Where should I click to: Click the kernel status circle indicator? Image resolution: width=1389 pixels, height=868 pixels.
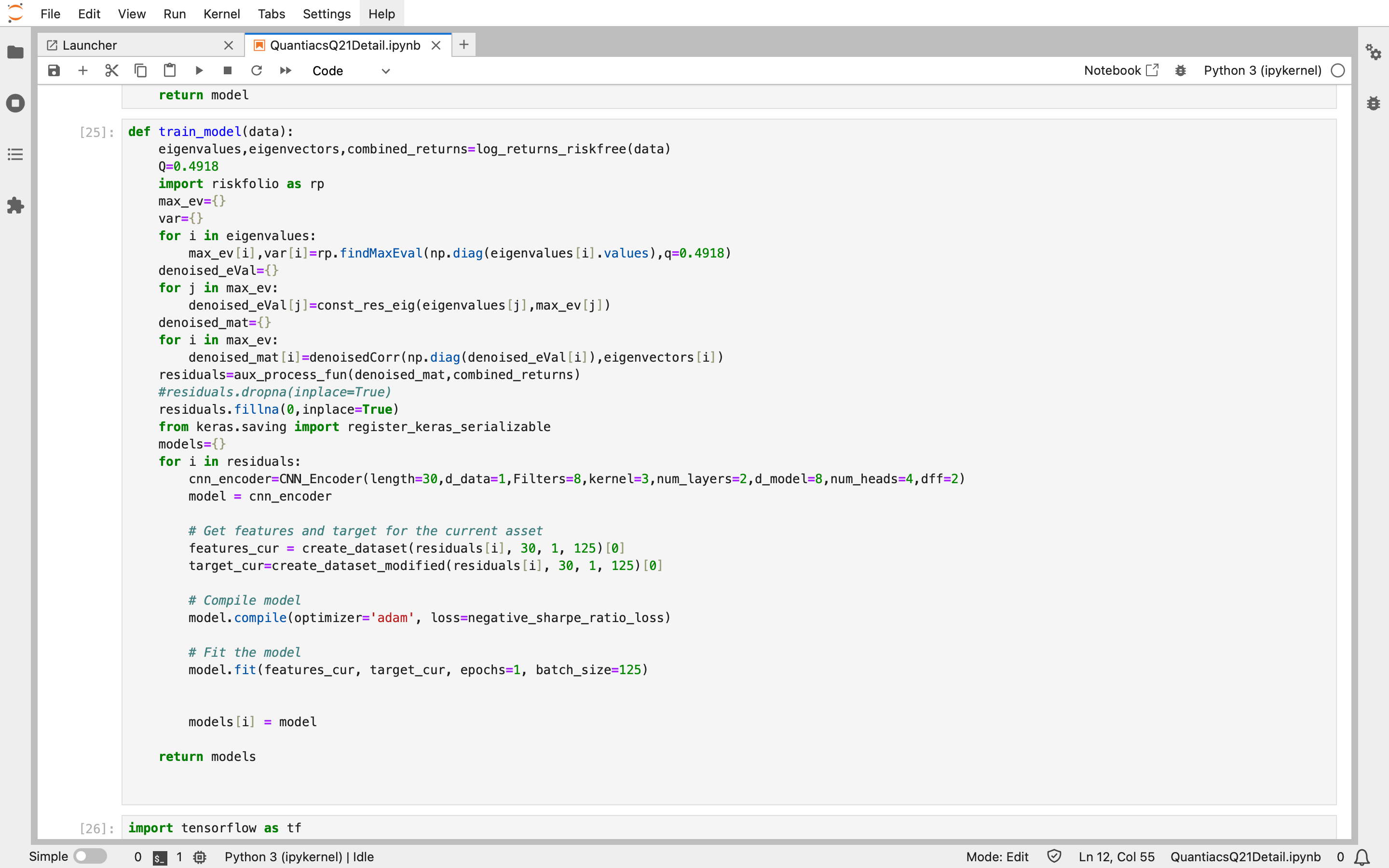[1338, 70]
